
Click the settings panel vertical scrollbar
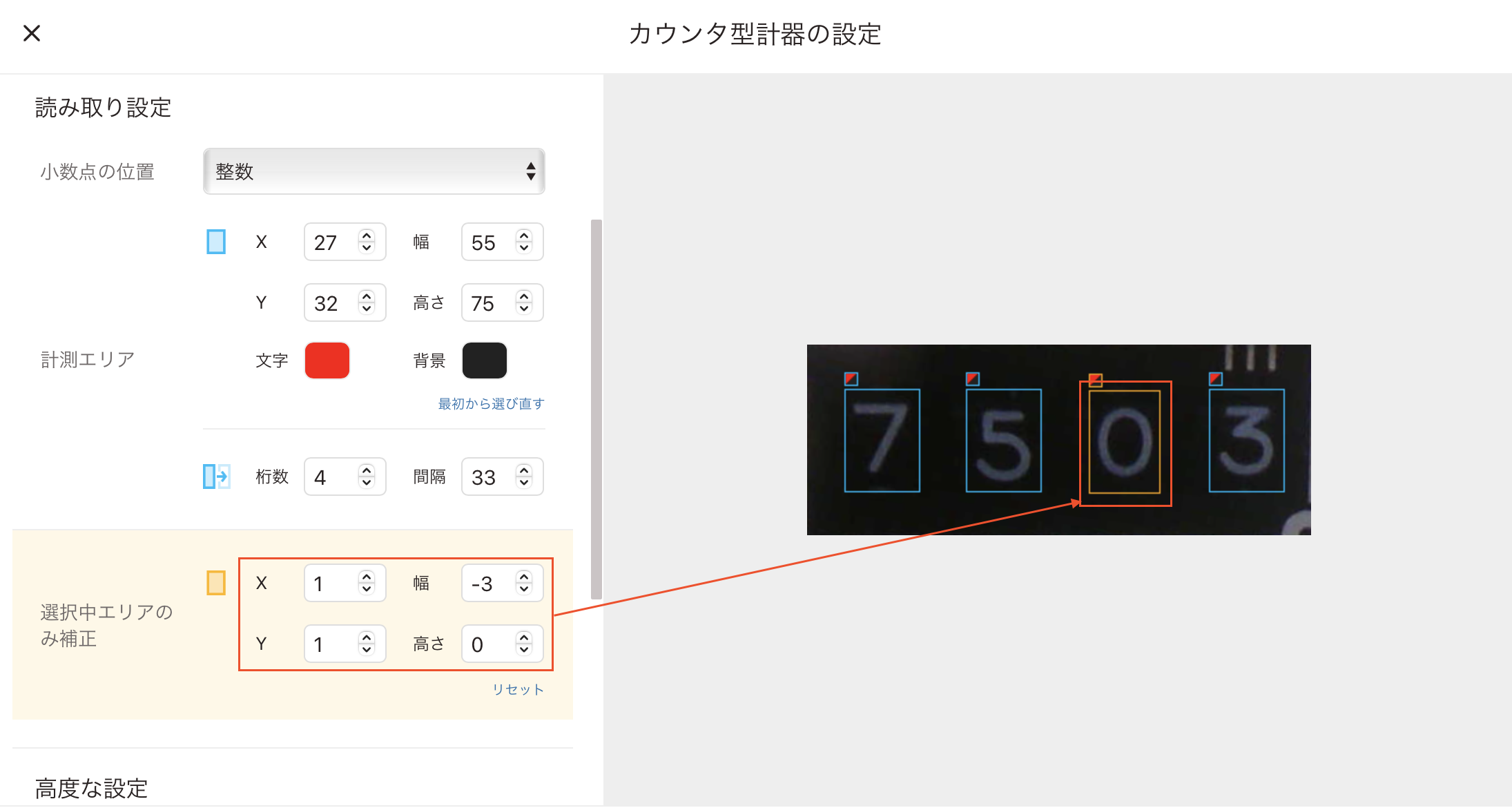tap(597, 410)
